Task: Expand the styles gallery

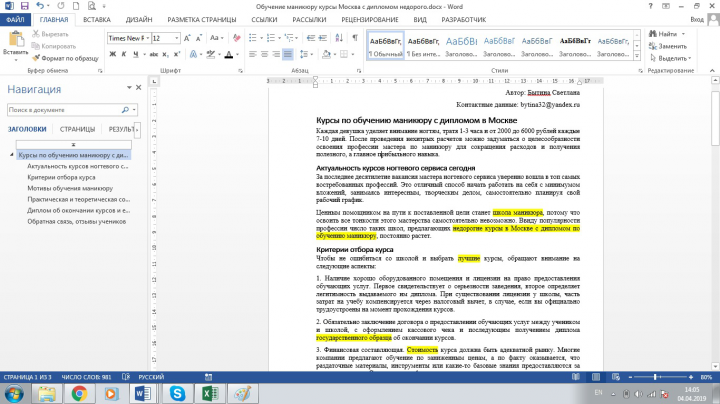Action: [x=637, y=56]
